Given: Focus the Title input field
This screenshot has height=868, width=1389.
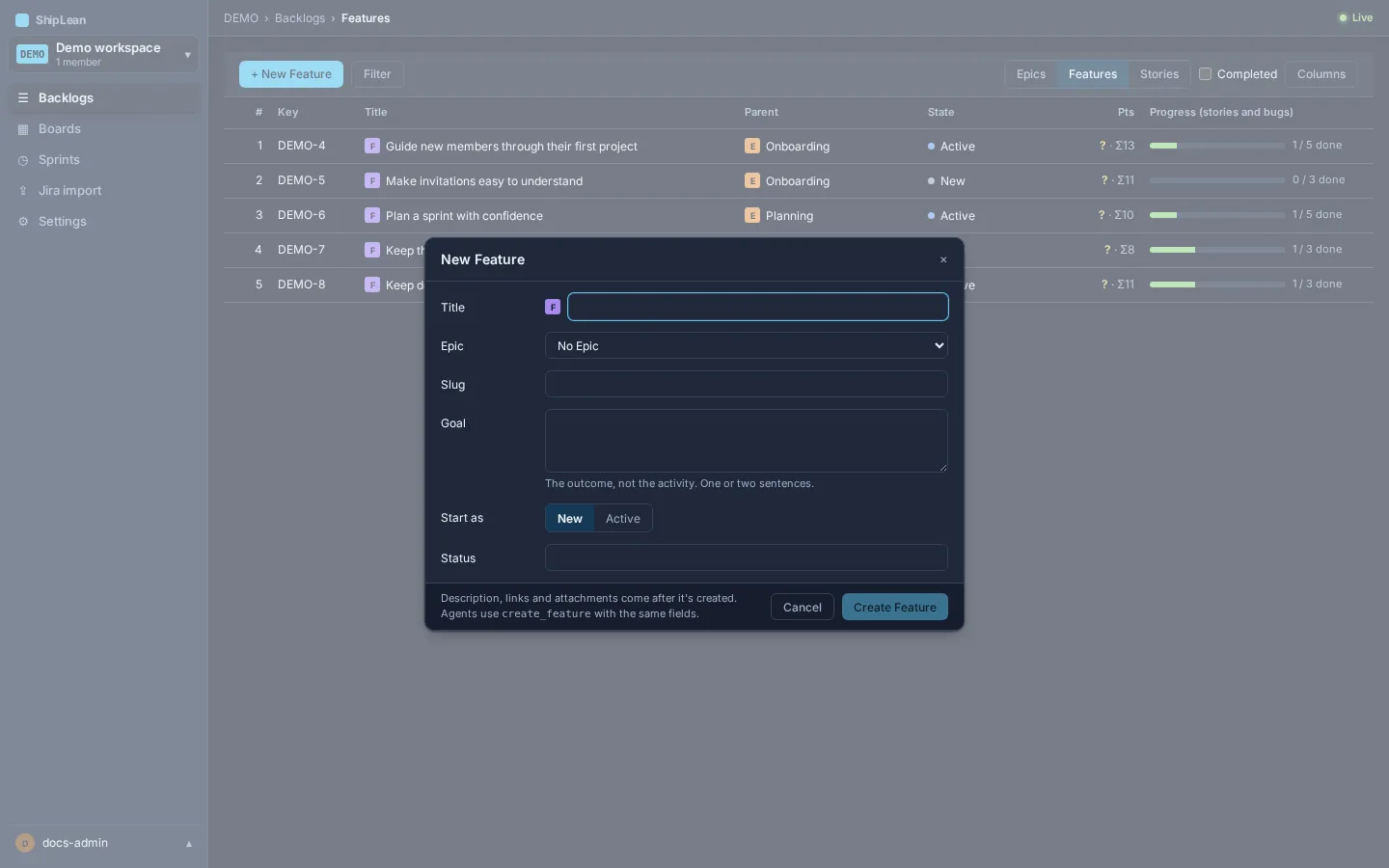Looking at the screenshot, I should pos(758,307).
